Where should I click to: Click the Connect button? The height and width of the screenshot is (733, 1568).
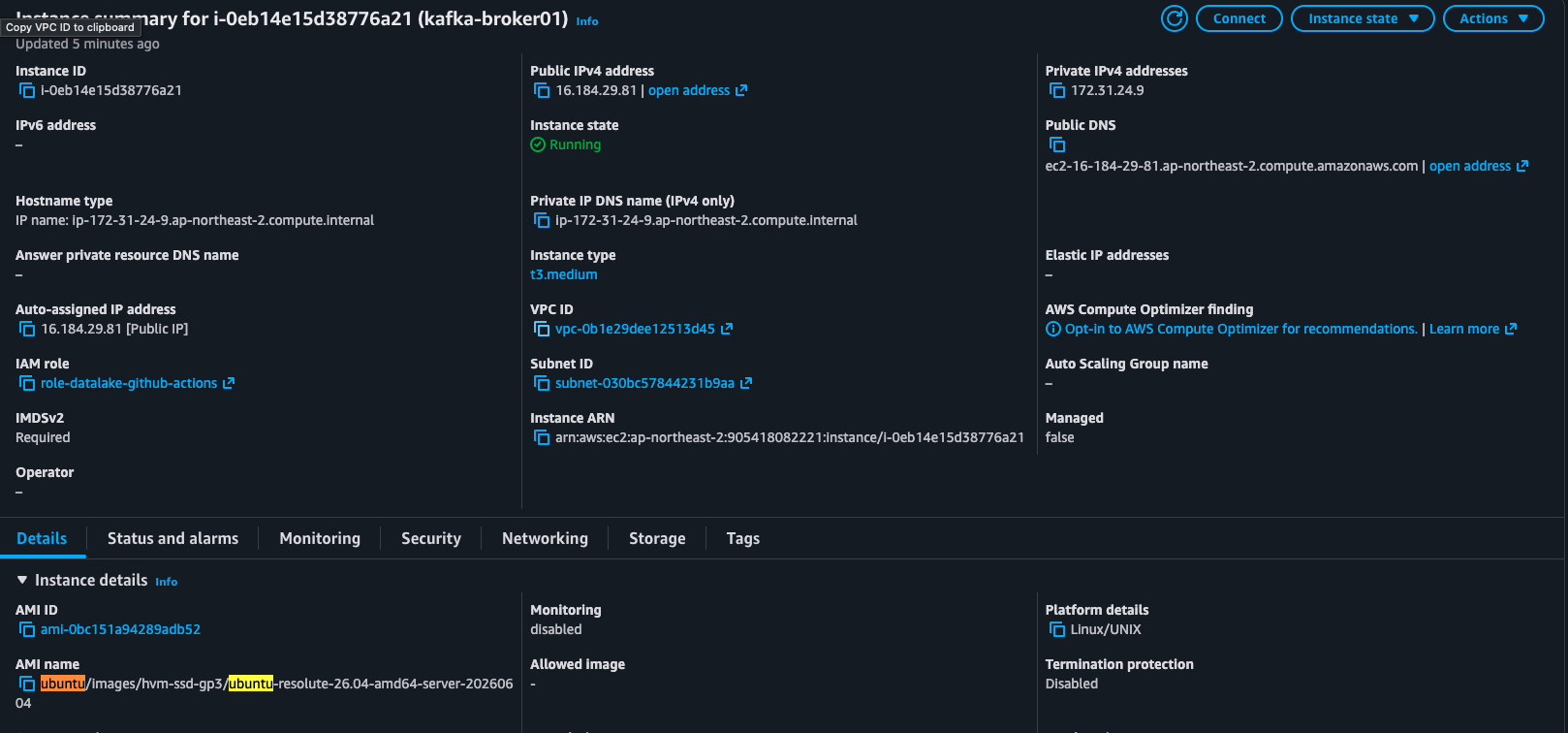pyautogui.click(x=1239, y=18)
